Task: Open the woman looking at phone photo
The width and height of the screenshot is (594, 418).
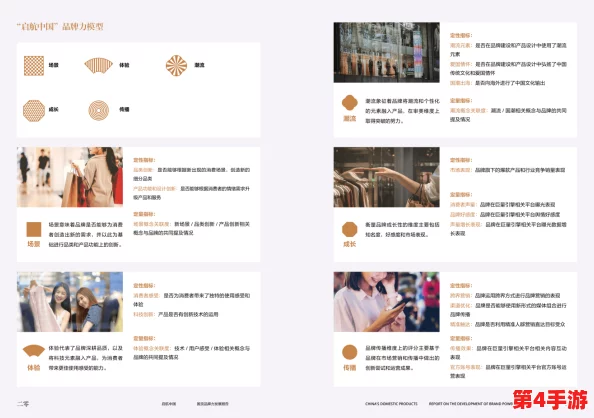Action: pos(386,302)
